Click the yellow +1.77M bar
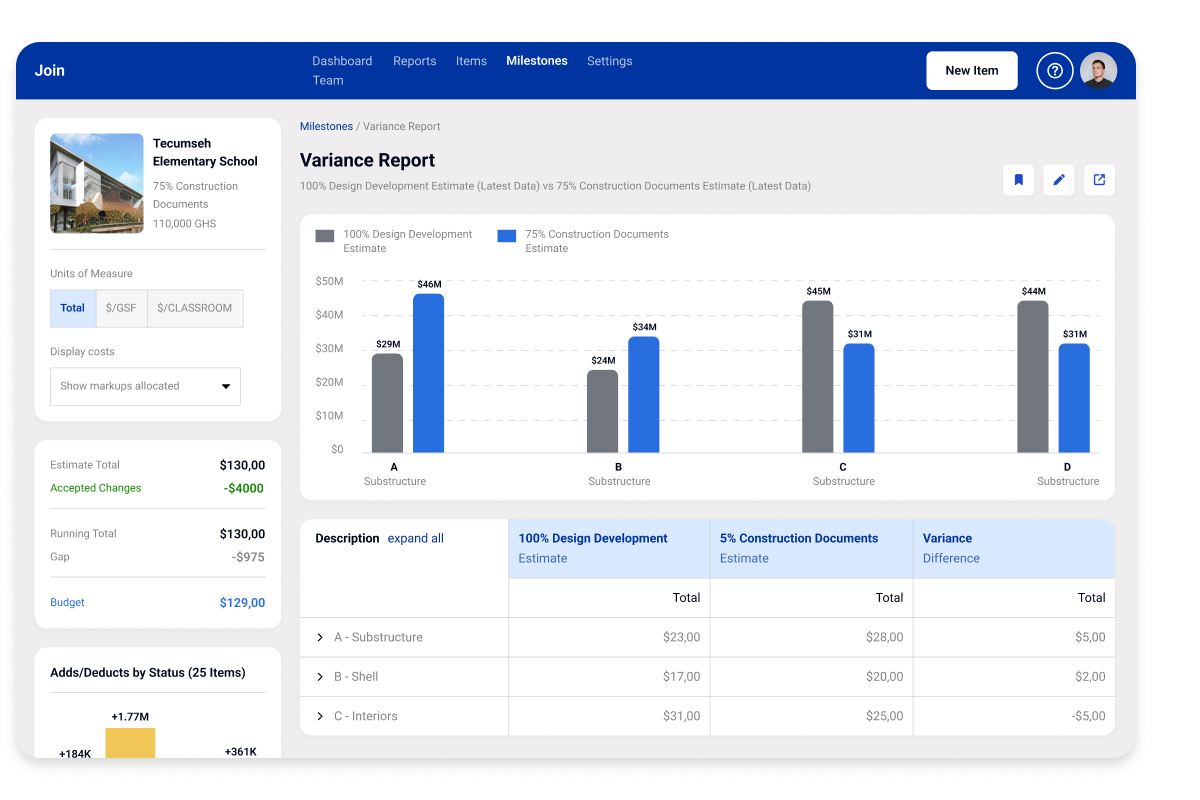Screen dimensions: 1200x800 130,742
